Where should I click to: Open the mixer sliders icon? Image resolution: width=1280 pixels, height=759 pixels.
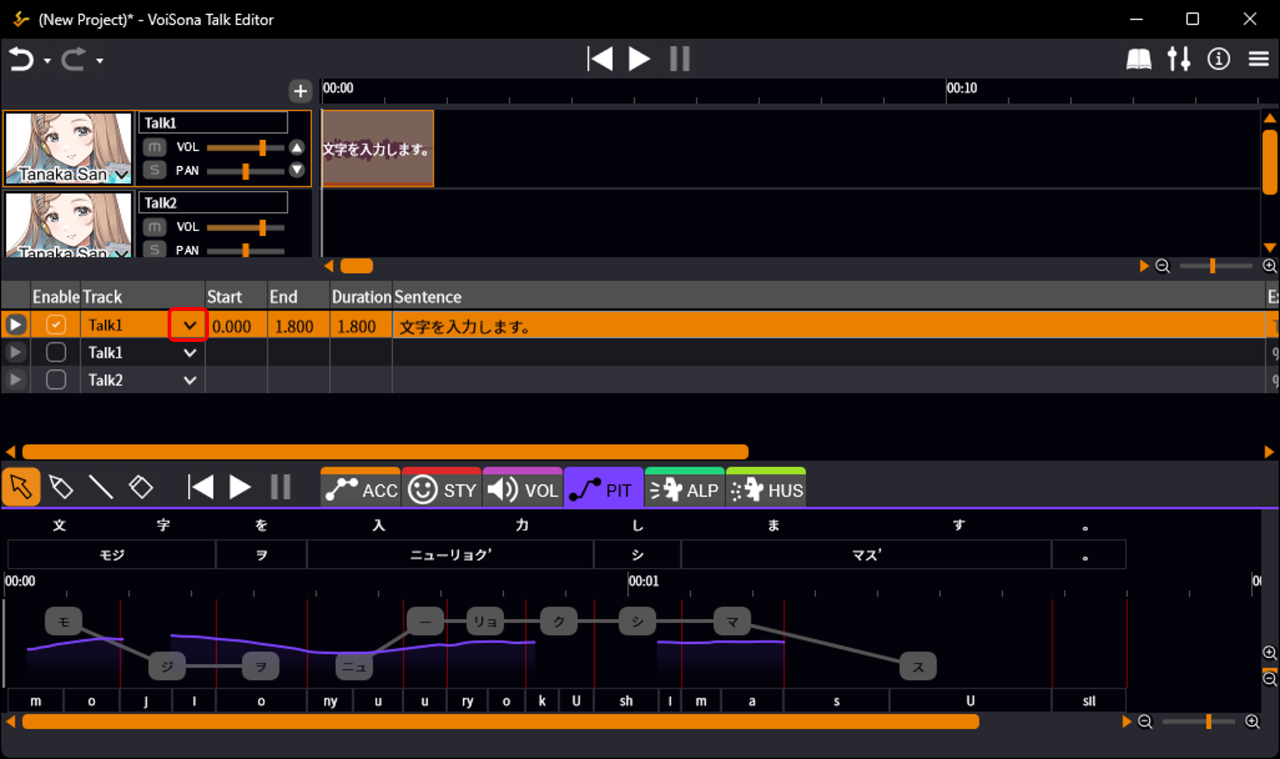tap(1179, 59)
